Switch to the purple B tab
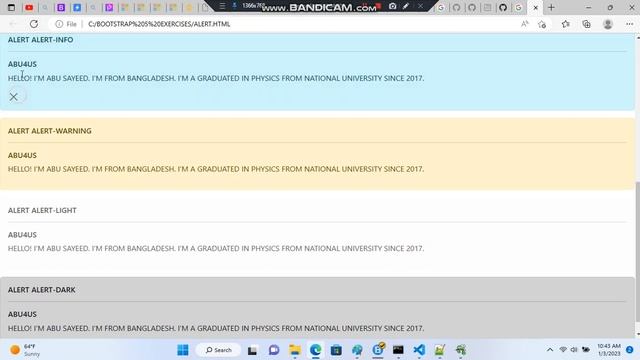 [x=61, y=7]
